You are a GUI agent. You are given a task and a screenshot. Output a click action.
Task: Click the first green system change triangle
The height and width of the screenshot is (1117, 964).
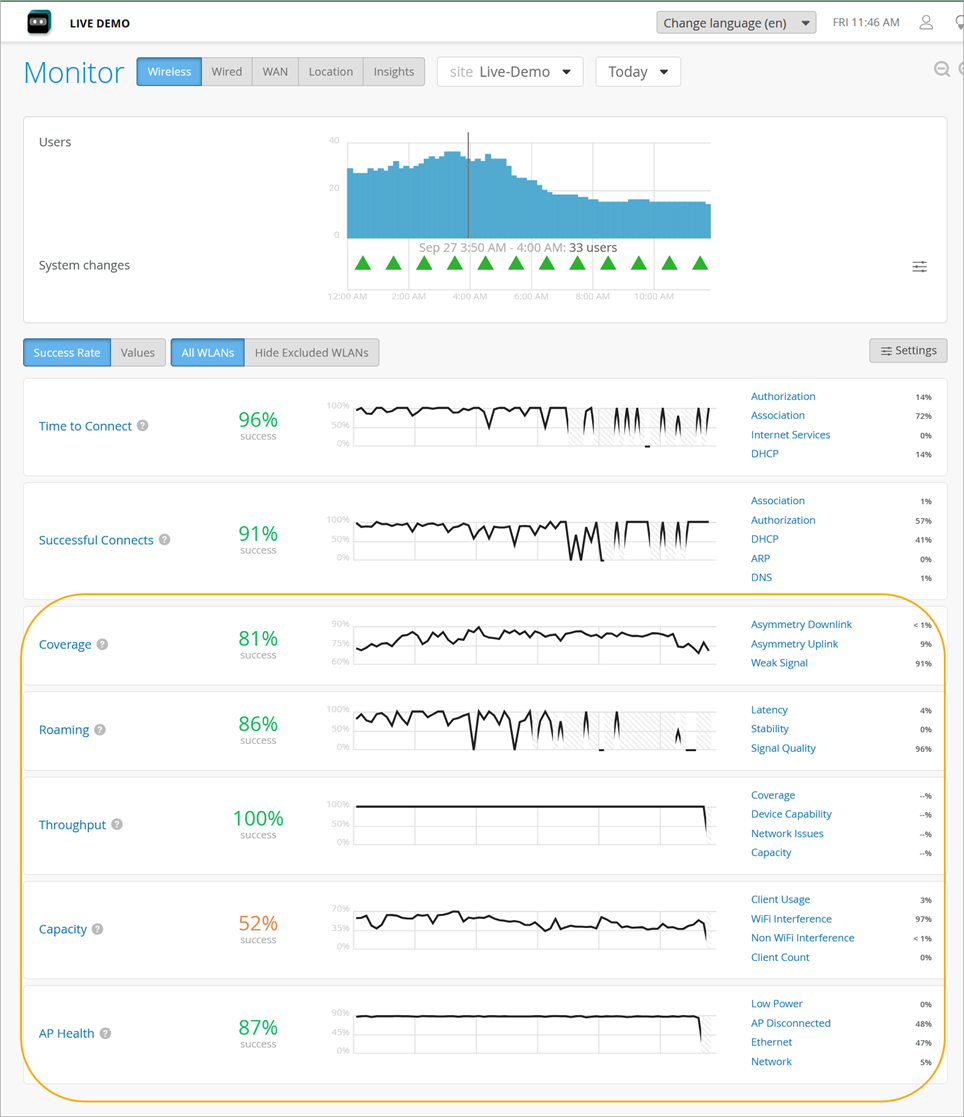click(x=363, y=263)
